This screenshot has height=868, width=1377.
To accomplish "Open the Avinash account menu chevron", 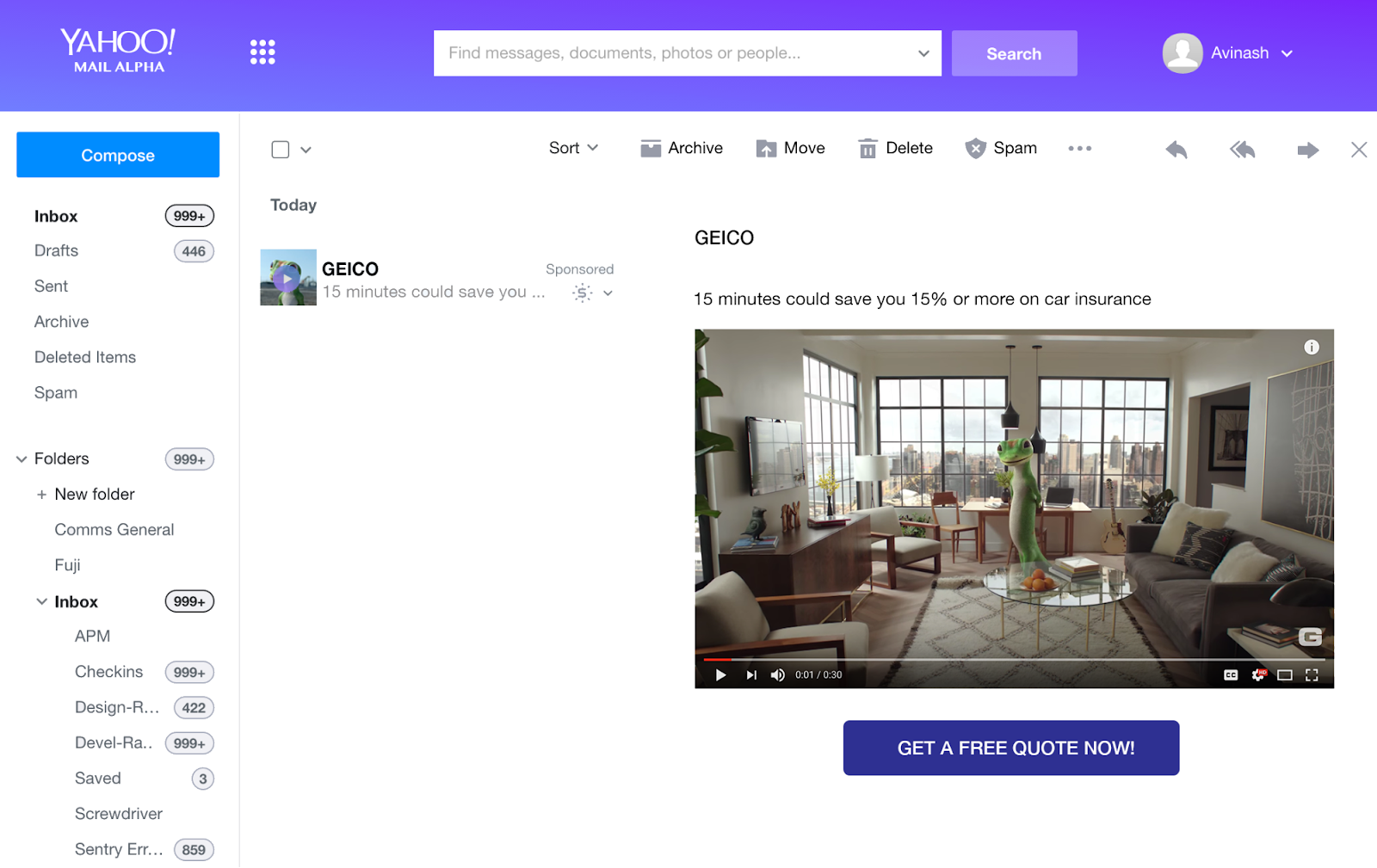I will pos(1287,53).
